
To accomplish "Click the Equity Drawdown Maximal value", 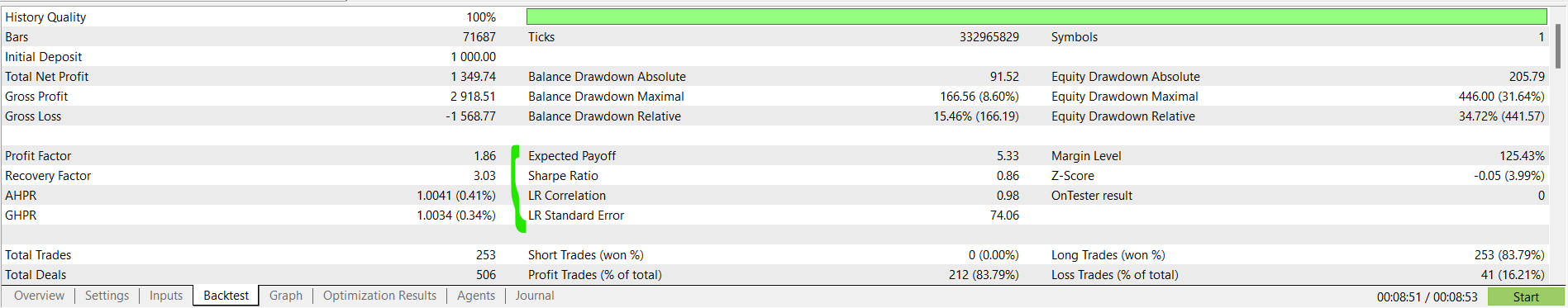I will (x=1502, y=97).
